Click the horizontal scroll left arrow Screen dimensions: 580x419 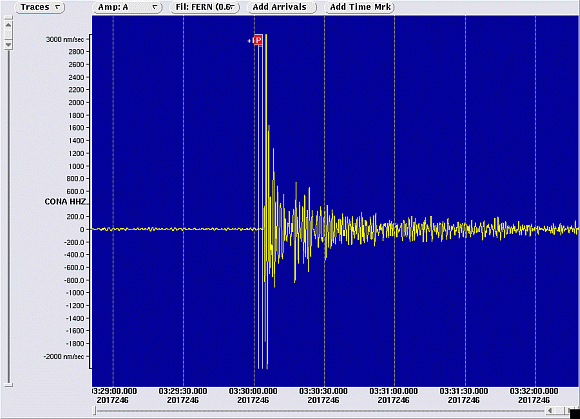point(550,410)
